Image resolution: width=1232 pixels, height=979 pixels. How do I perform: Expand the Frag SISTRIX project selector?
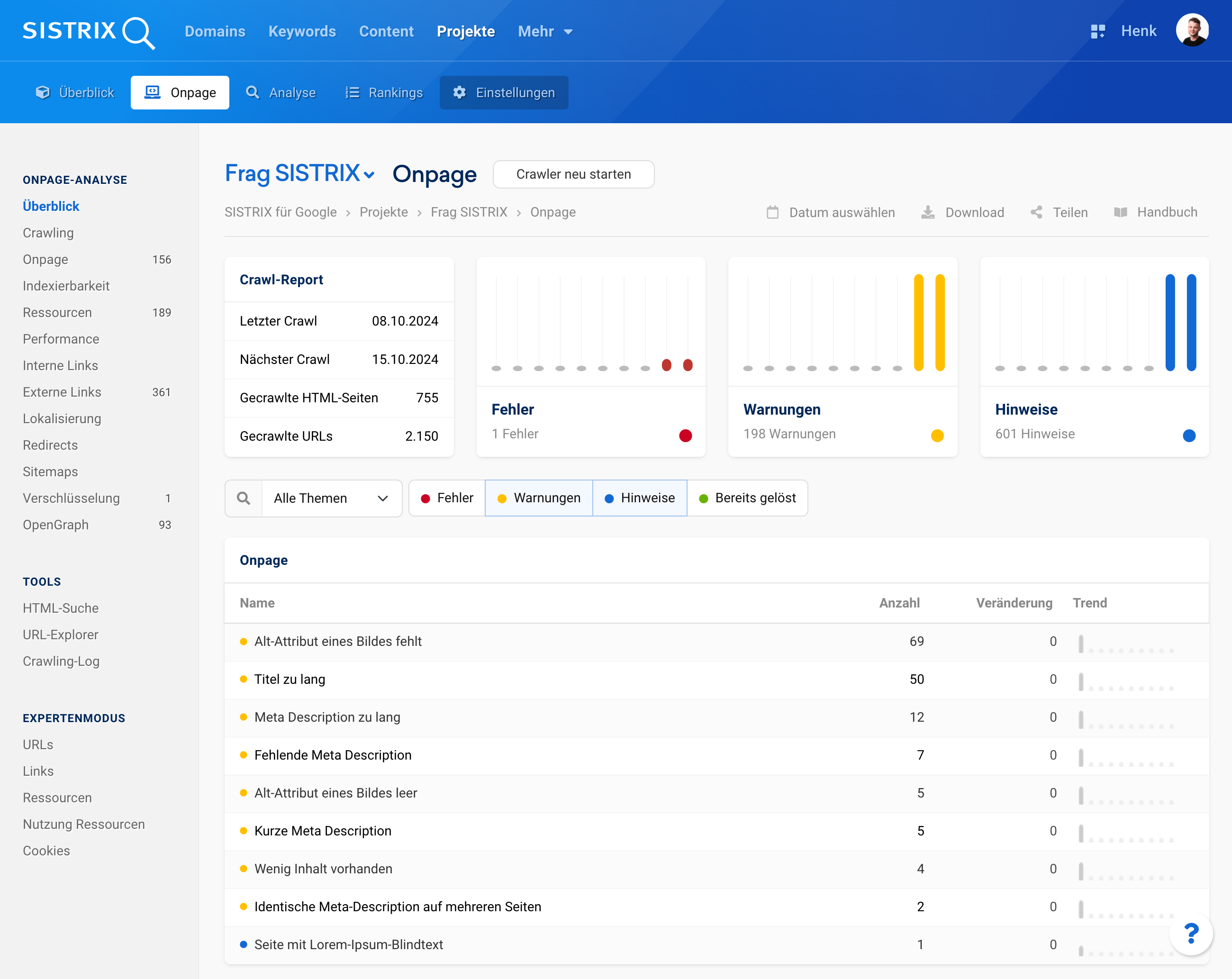[300, 173]
